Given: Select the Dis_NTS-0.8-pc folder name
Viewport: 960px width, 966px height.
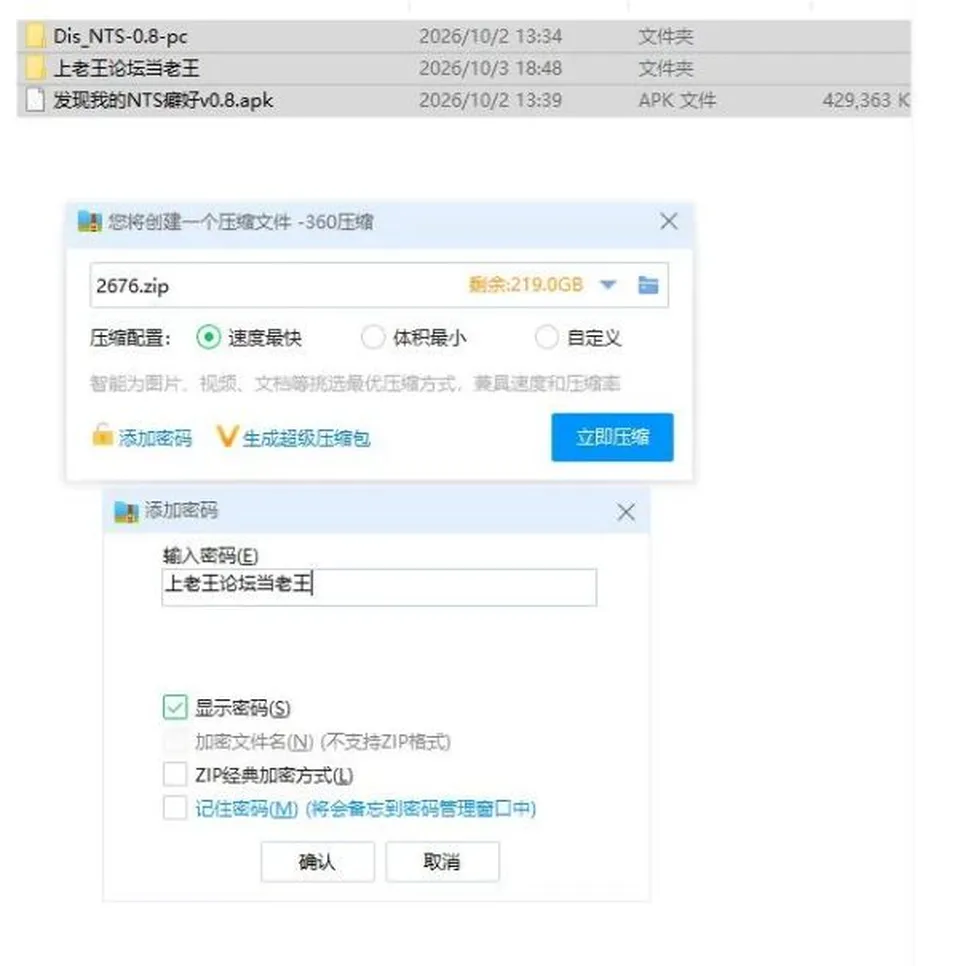Looking at the screenshot, I should coord(120,36).
